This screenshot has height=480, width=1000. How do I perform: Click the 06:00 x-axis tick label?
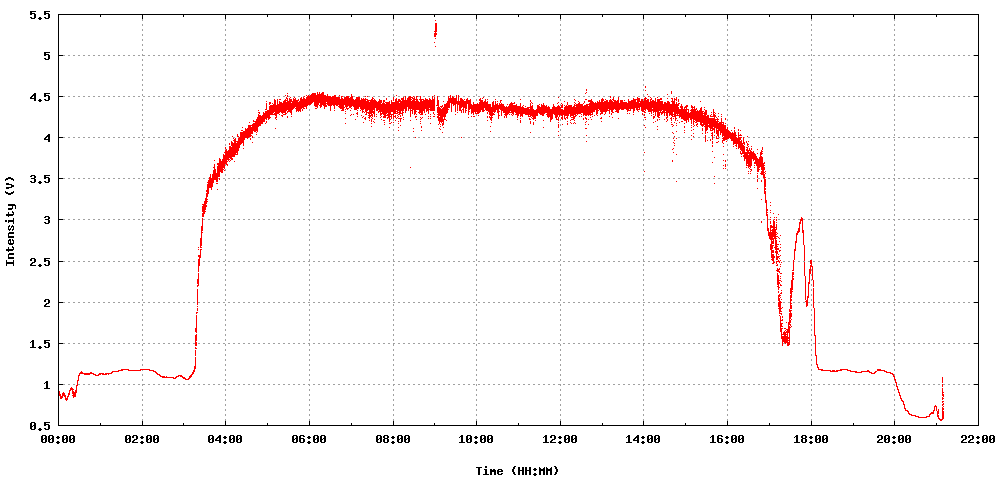(309, 439)
